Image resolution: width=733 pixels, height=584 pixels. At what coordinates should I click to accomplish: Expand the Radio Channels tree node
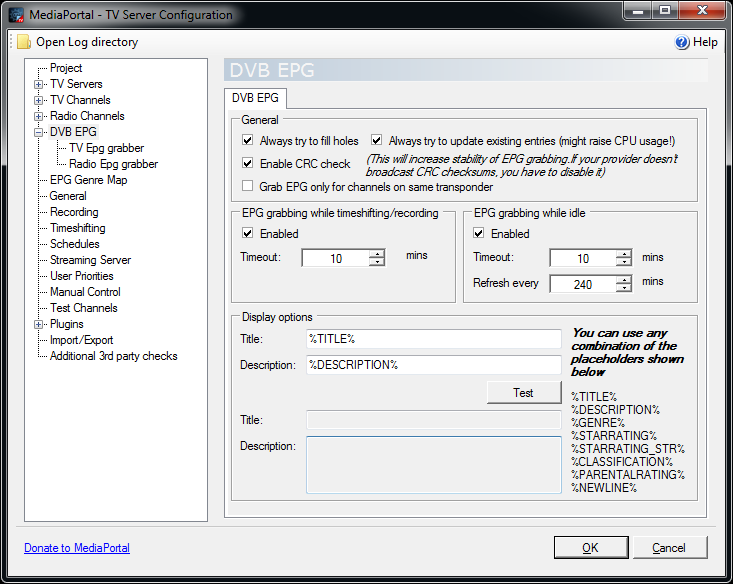coord(38,116)
